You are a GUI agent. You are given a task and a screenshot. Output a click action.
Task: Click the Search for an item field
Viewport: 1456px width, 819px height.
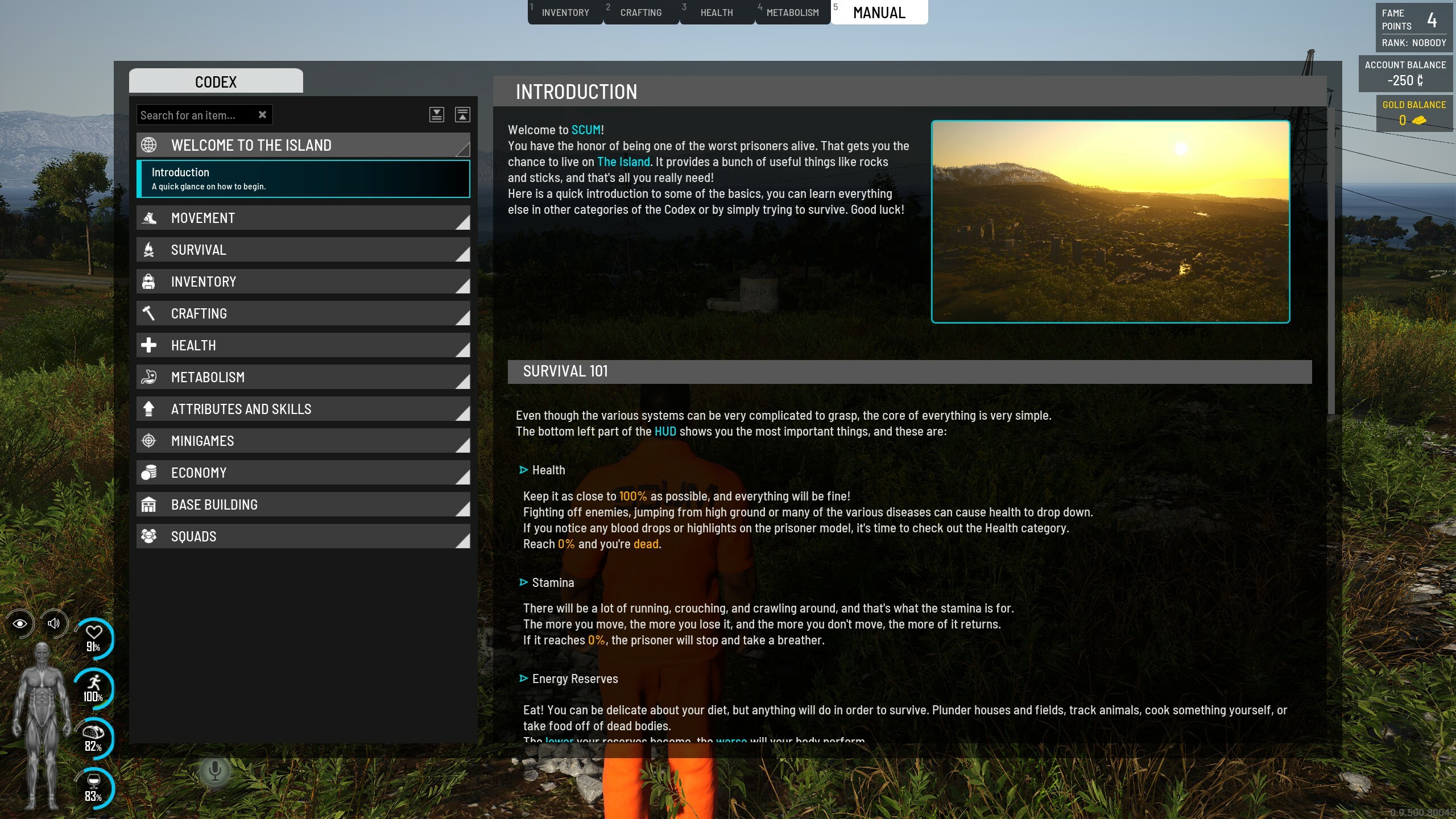point(193,115)
